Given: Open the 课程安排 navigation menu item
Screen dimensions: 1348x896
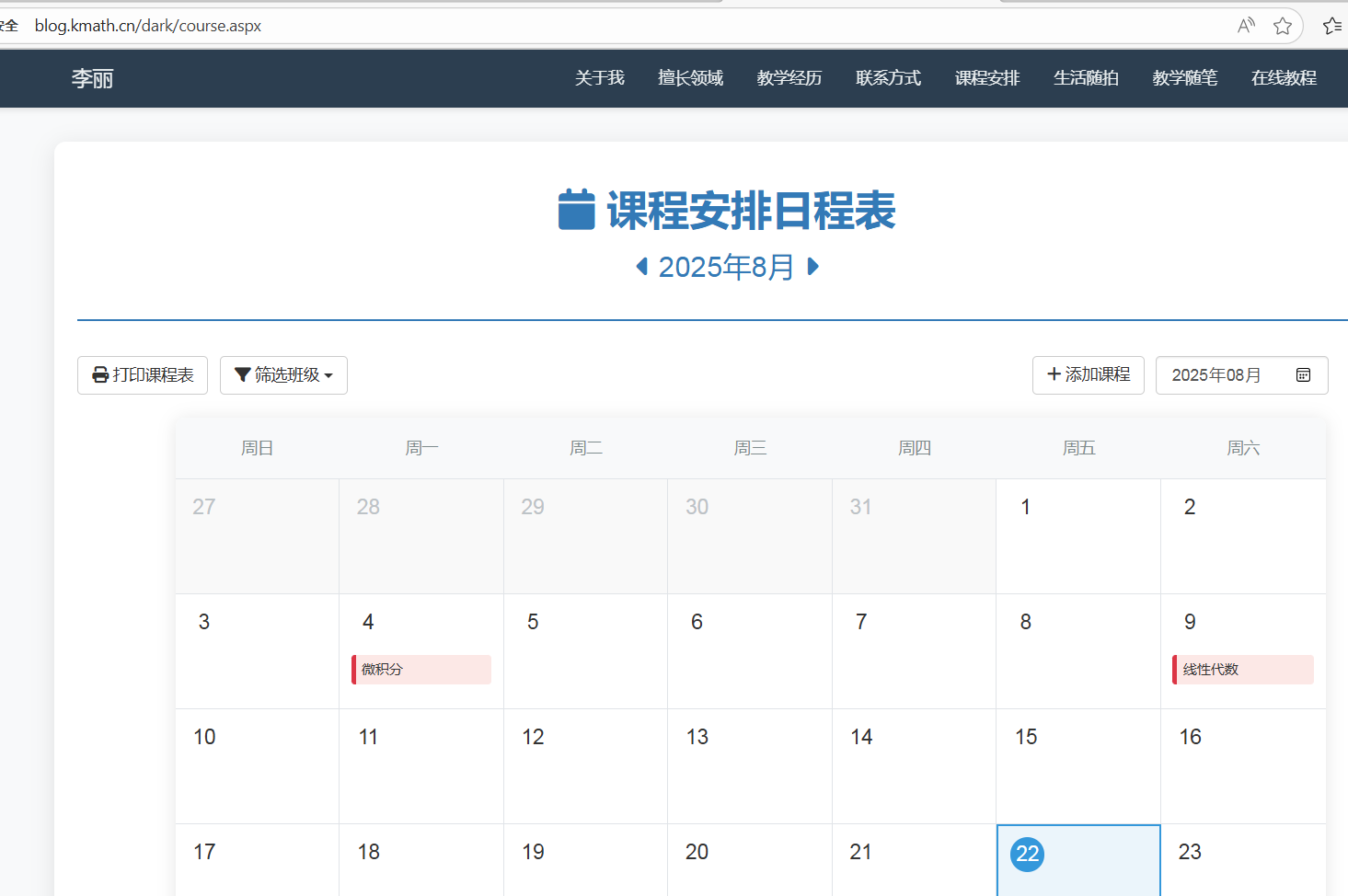Looking at the screenshot, I should tap(987, 78).
